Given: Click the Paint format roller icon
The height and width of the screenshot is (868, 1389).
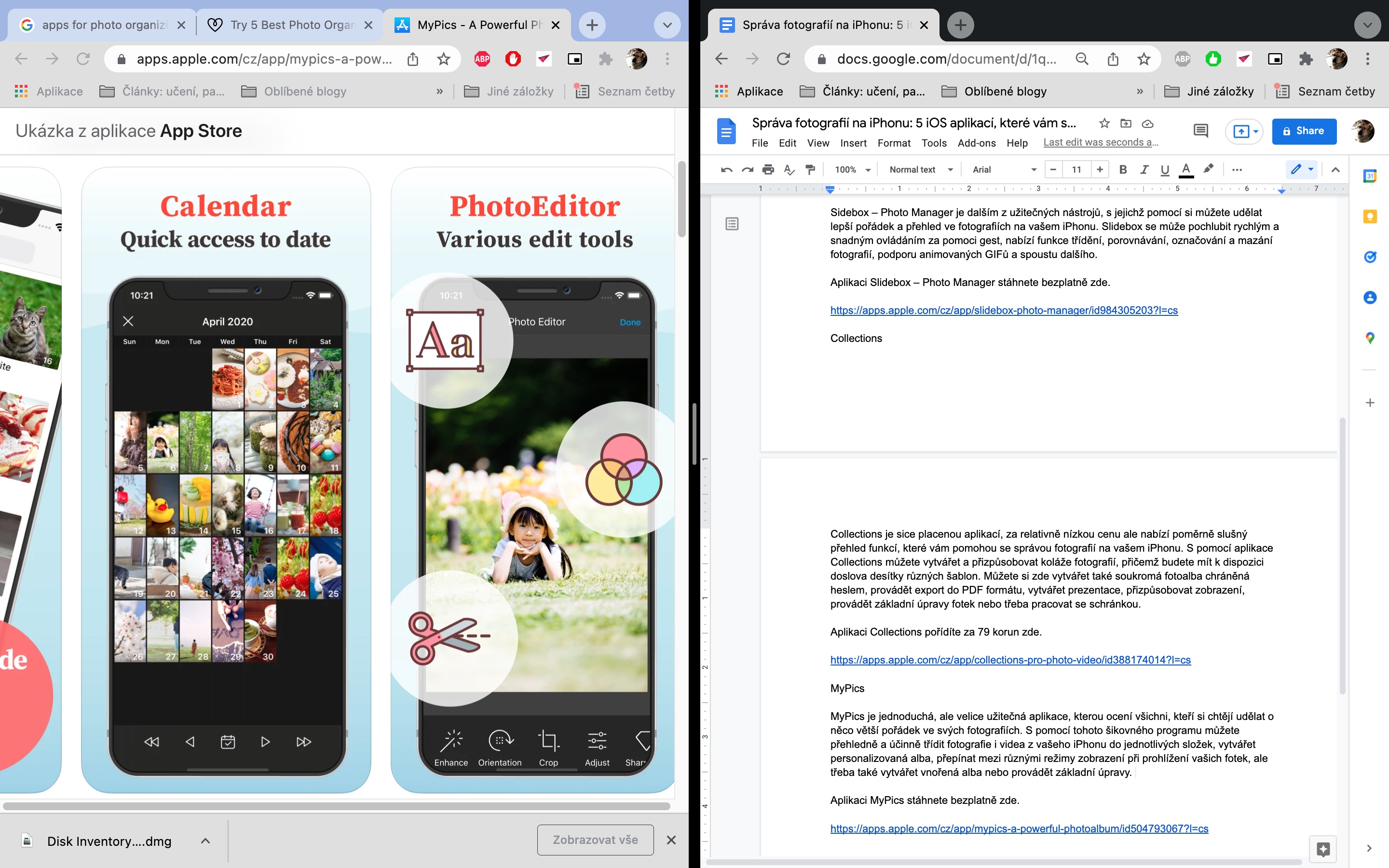Looking at the screenshot, I should pos(810,169).
